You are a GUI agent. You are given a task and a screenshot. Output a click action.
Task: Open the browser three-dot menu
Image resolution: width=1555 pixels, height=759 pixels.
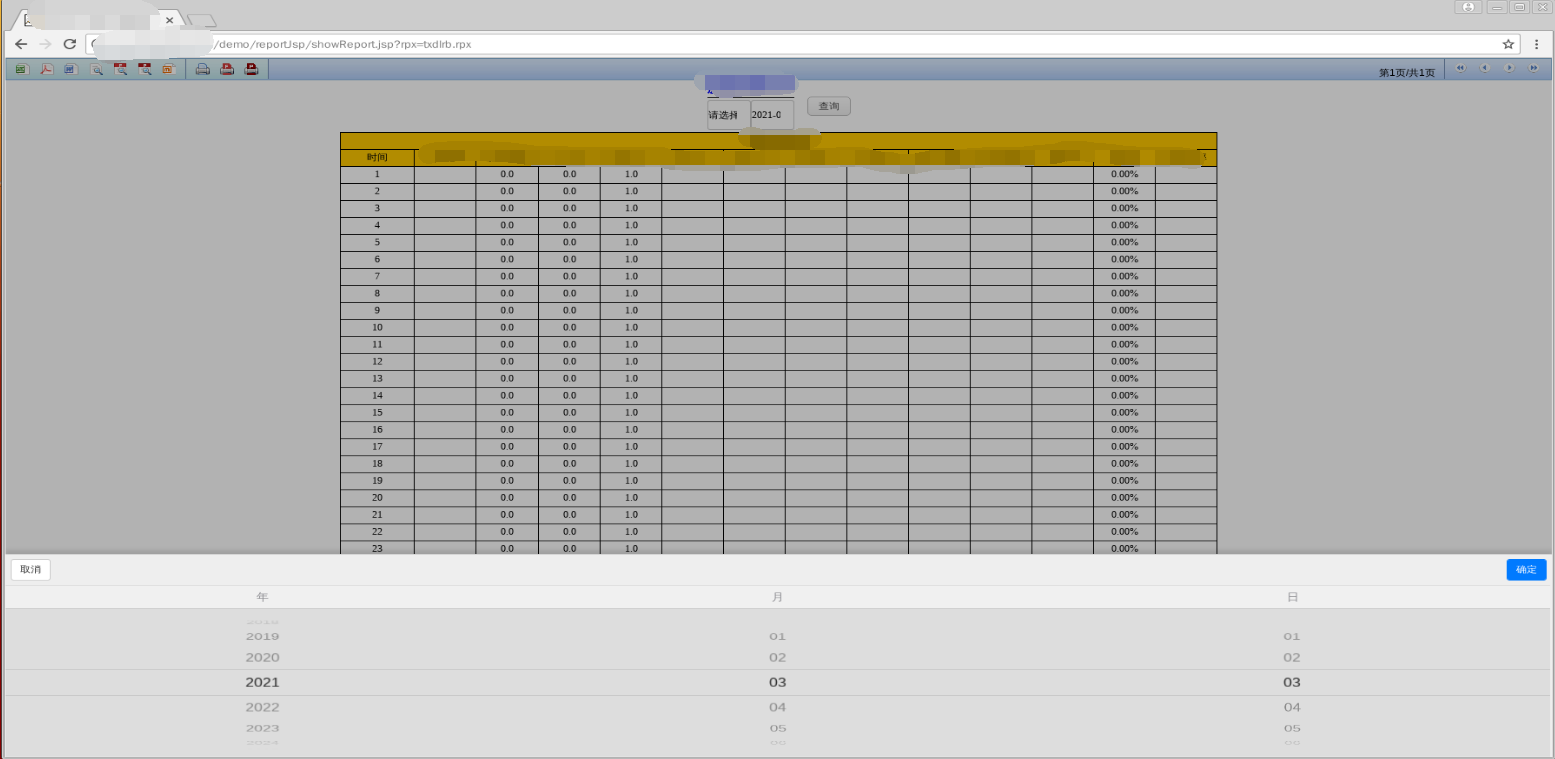[x=1536, y=44]
